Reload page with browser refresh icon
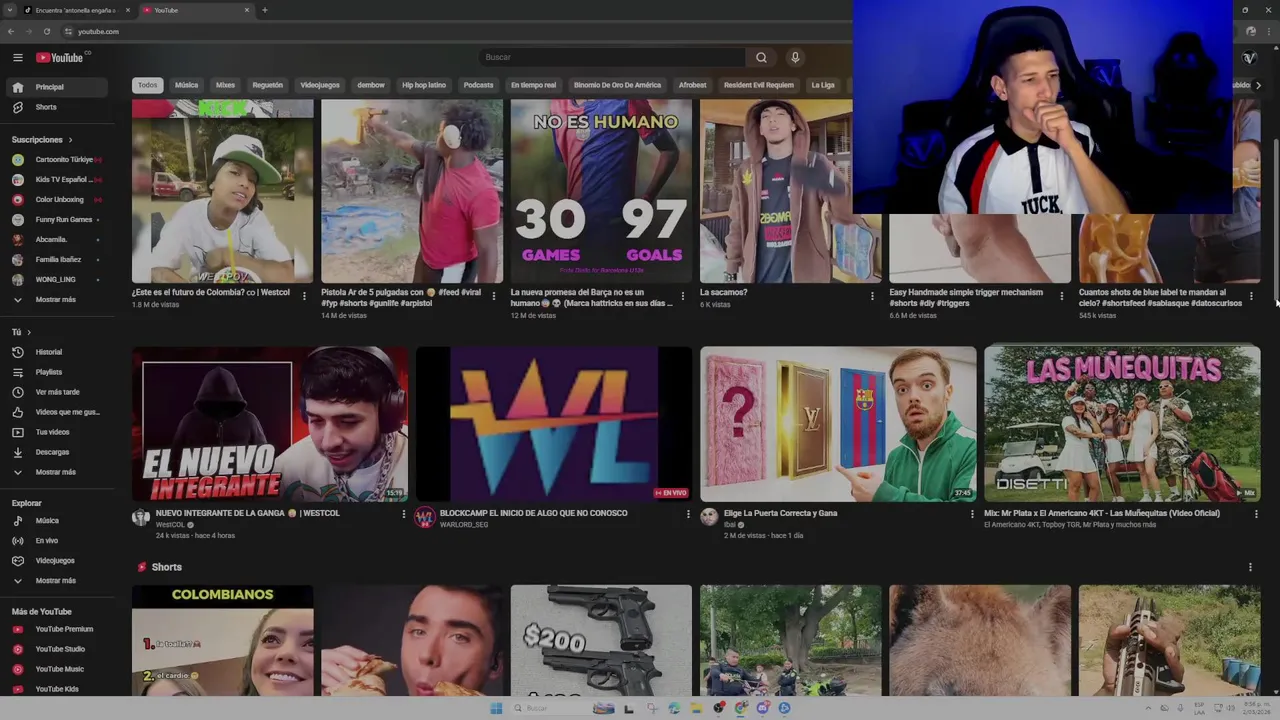The height and width of the screenshot is (720, 1280). coord(46,31)
